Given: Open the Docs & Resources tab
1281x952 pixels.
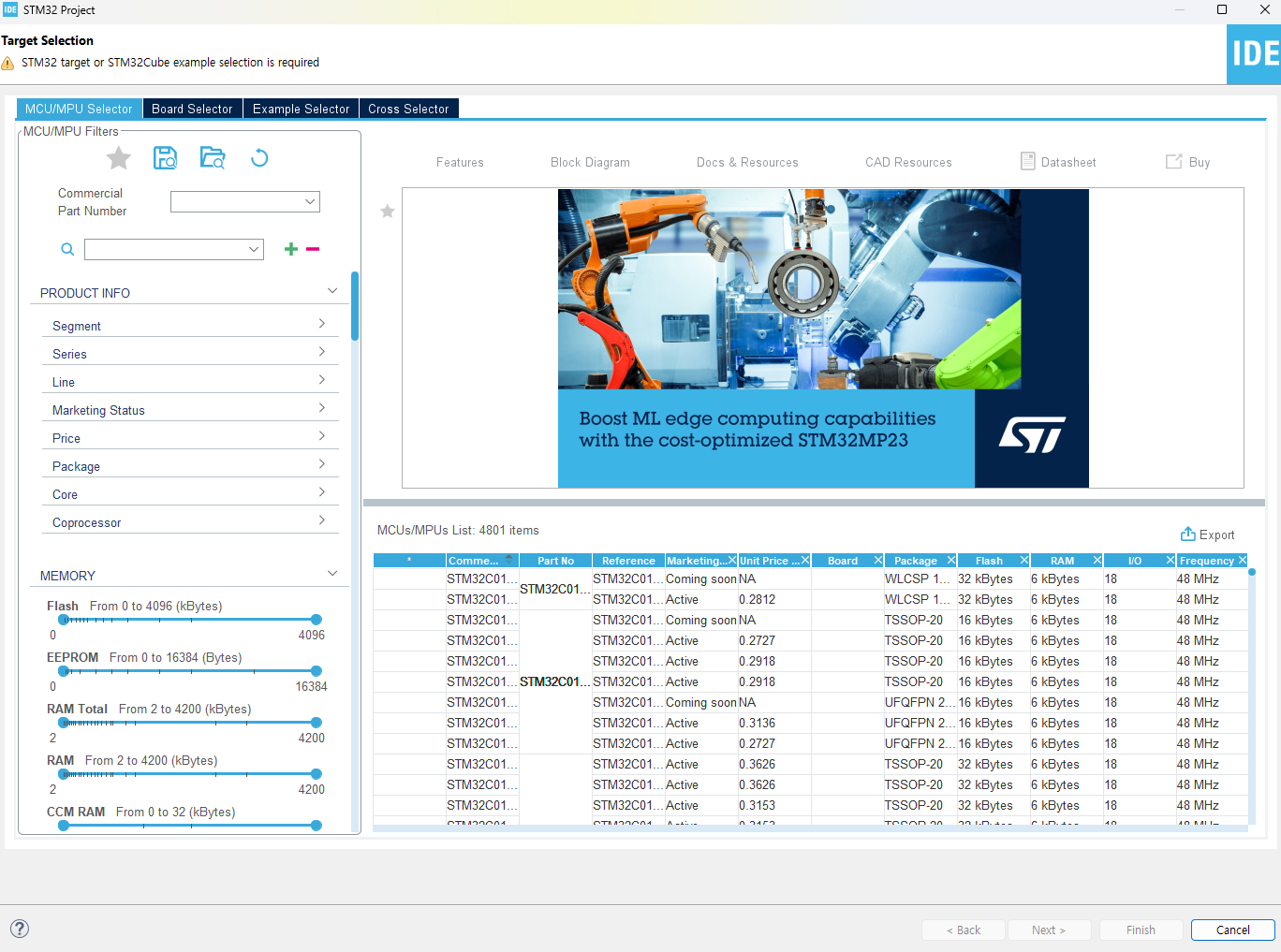Looking at the screenshot, I should [747, 162].
